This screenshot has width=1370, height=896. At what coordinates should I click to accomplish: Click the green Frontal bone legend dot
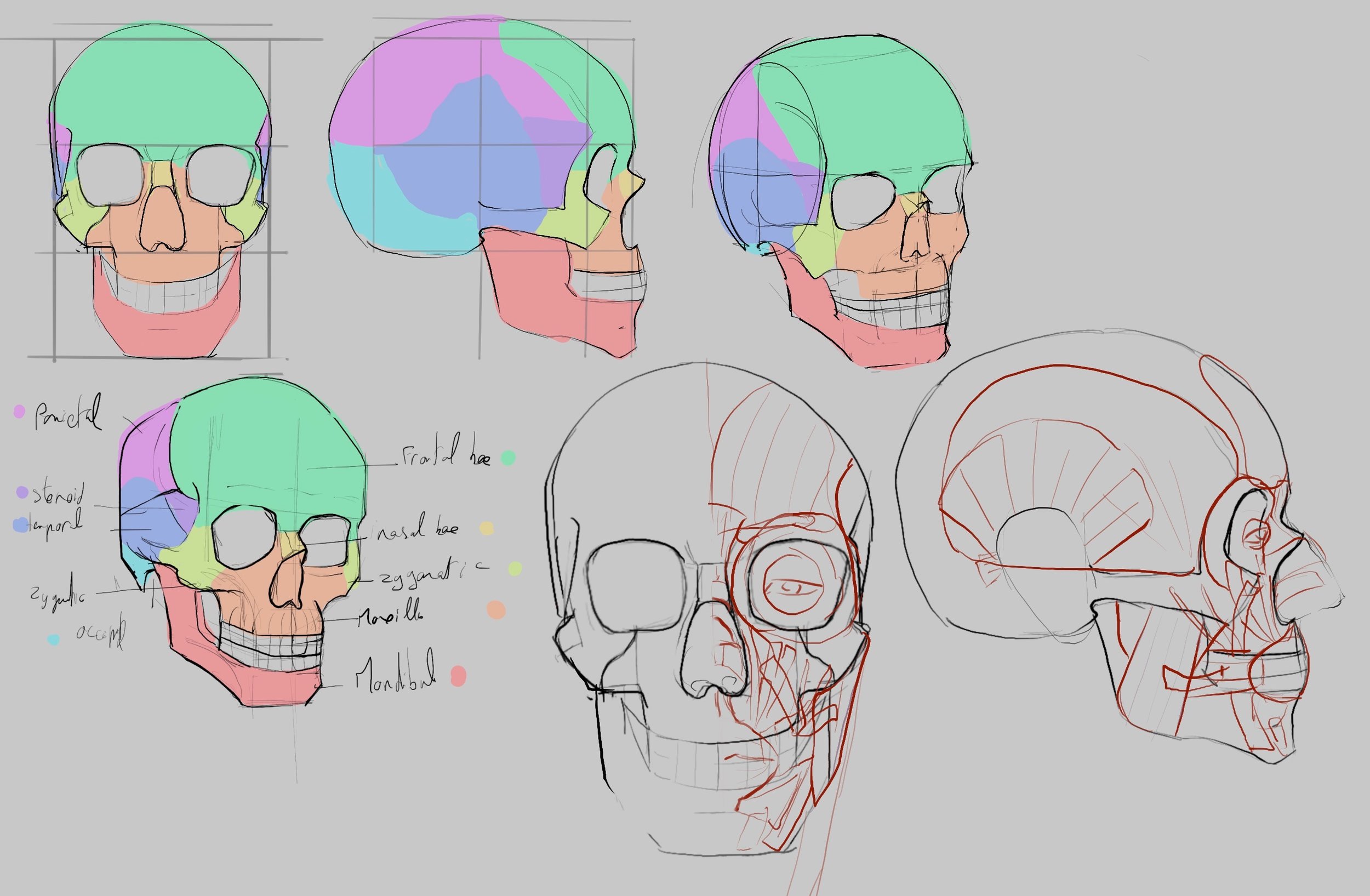[507, 458]
